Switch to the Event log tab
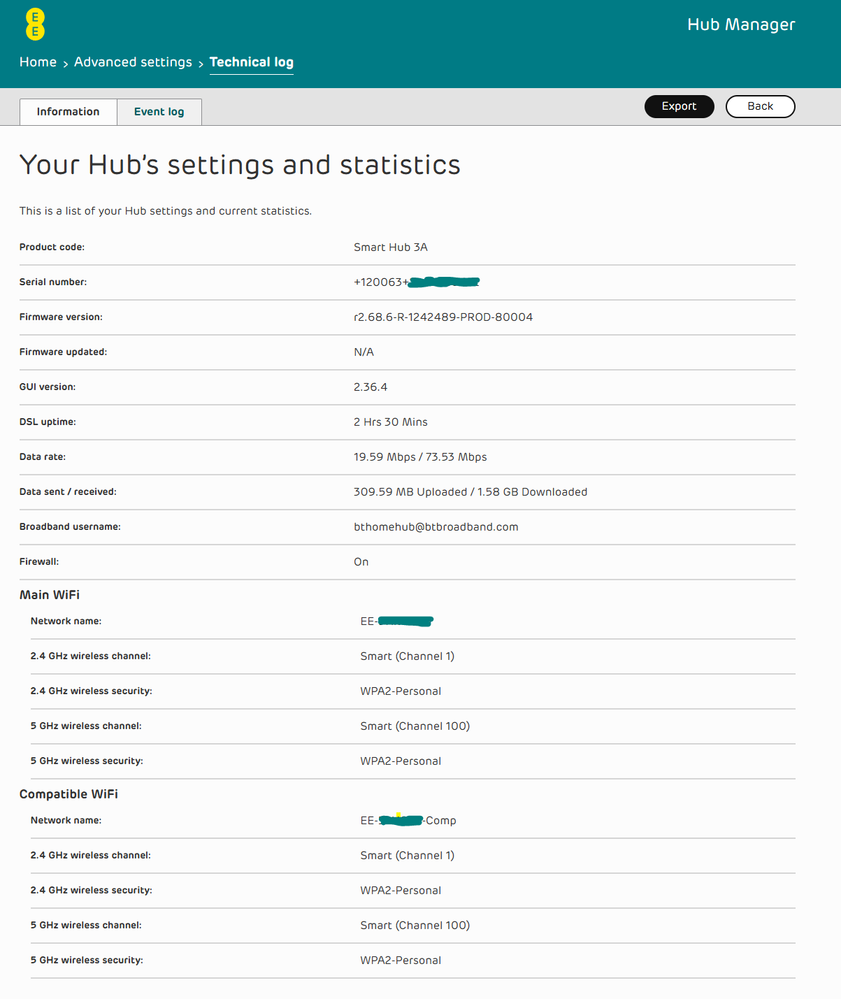Viewport: 841px width, 999px height. tap(159, 112)
